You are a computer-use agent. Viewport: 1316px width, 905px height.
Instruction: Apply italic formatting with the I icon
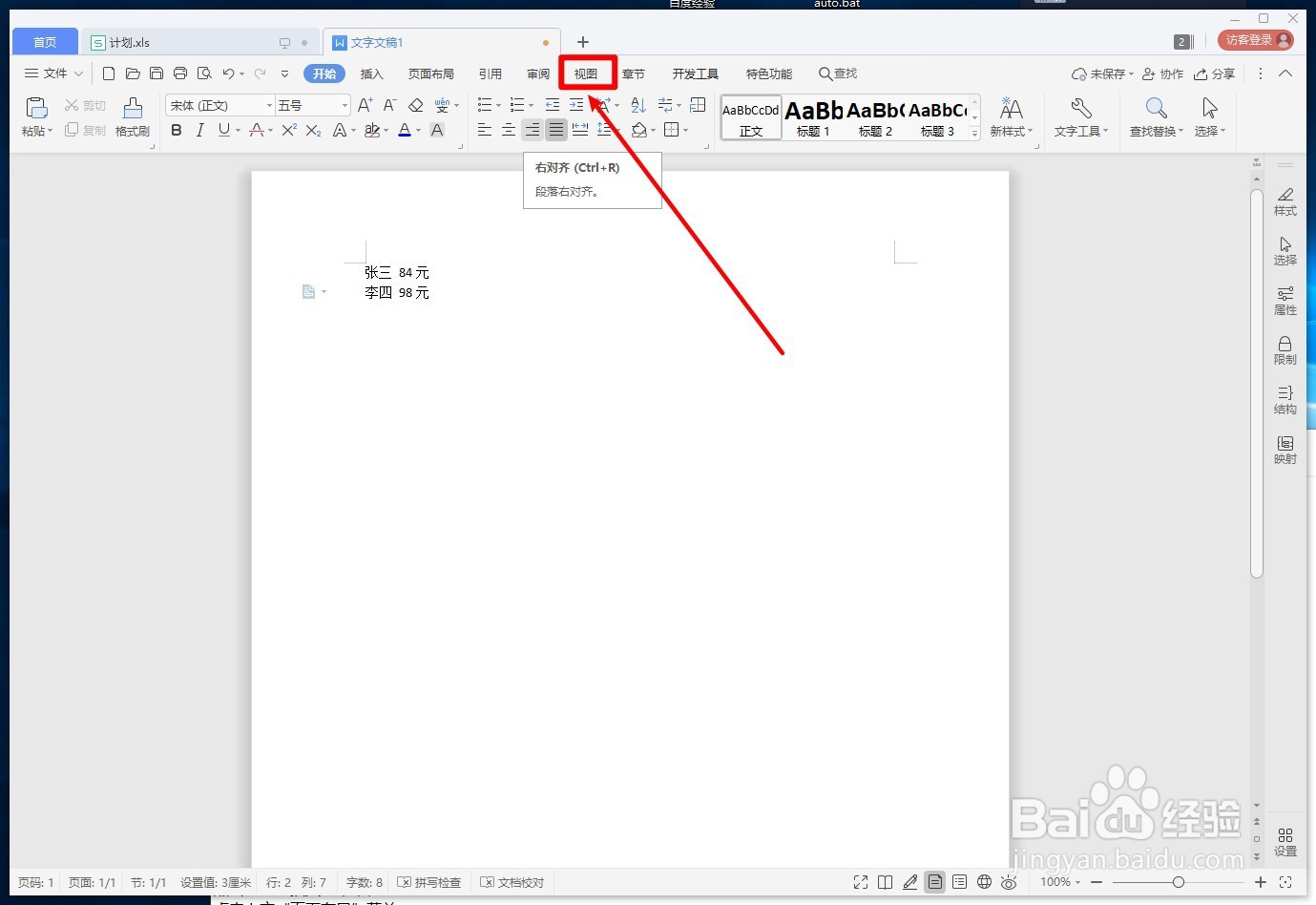(199, 130)
